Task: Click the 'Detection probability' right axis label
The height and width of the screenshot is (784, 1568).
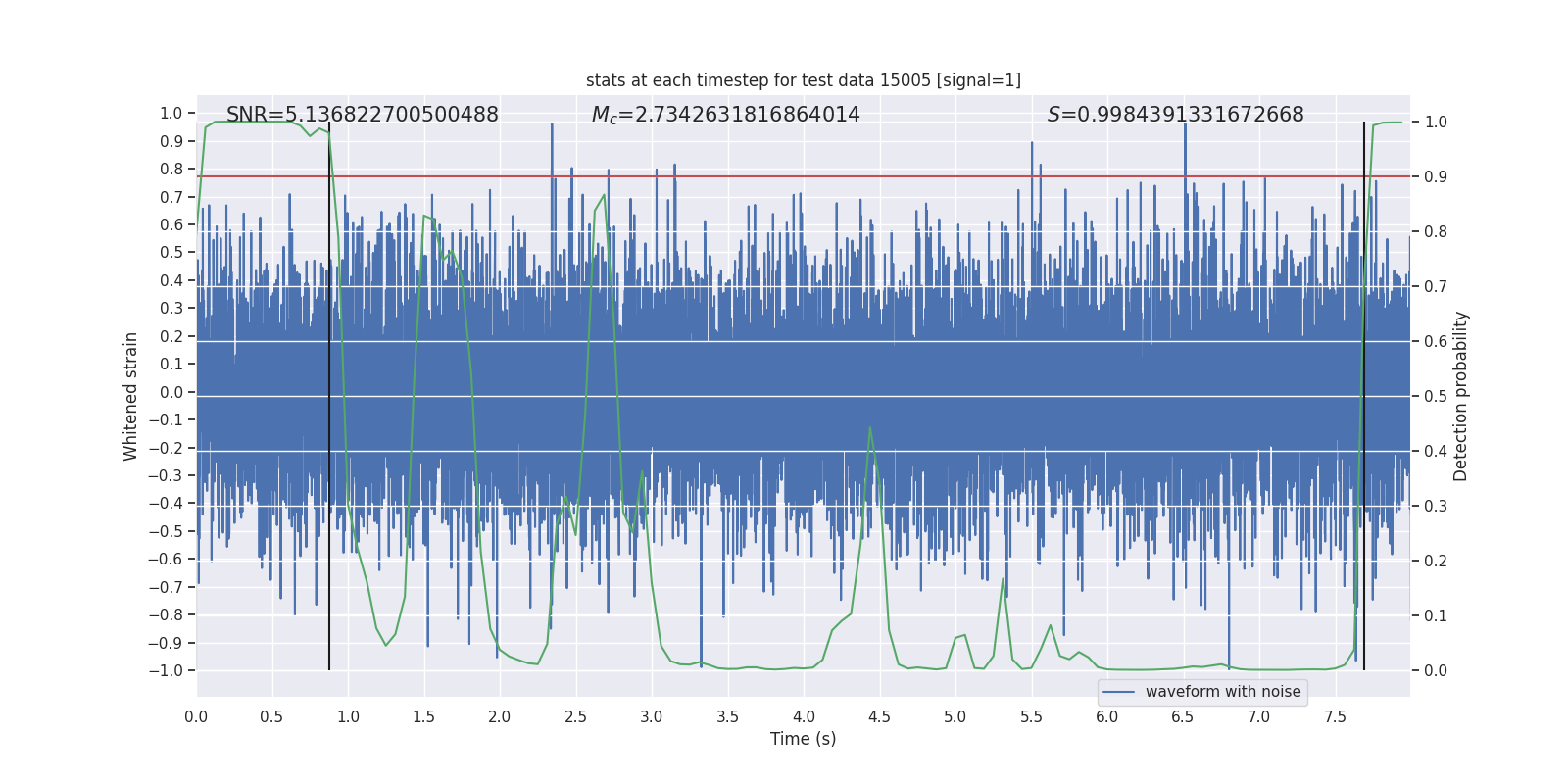Action: (x=1460, y=396)
